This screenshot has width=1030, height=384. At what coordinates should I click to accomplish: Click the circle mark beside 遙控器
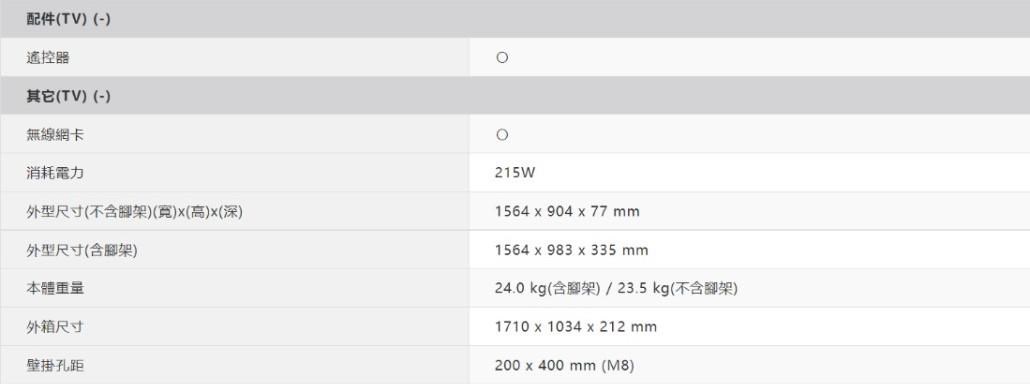click(502, 58)
